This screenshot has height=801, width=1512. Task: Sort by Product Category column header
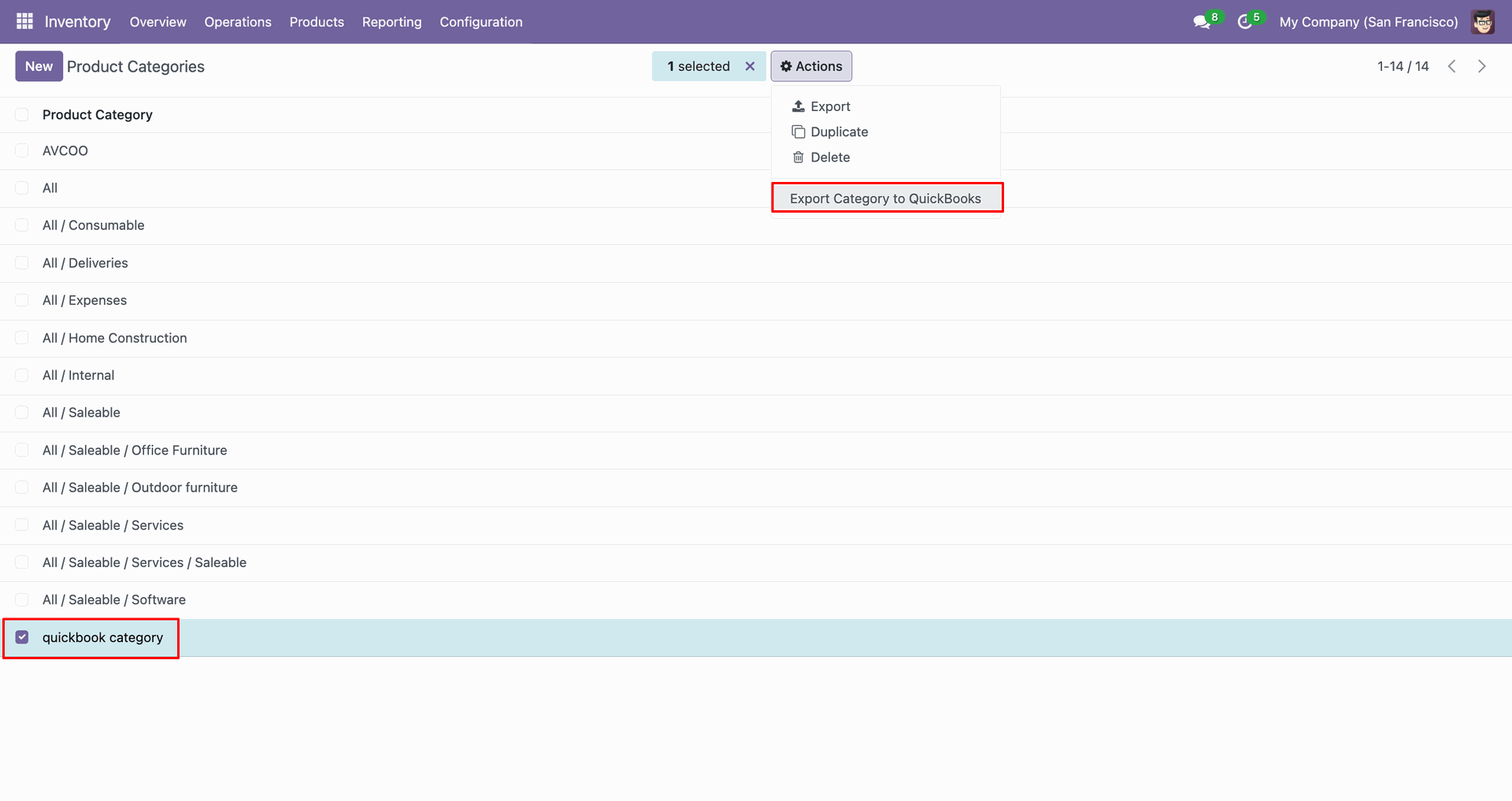coord(98,115)
